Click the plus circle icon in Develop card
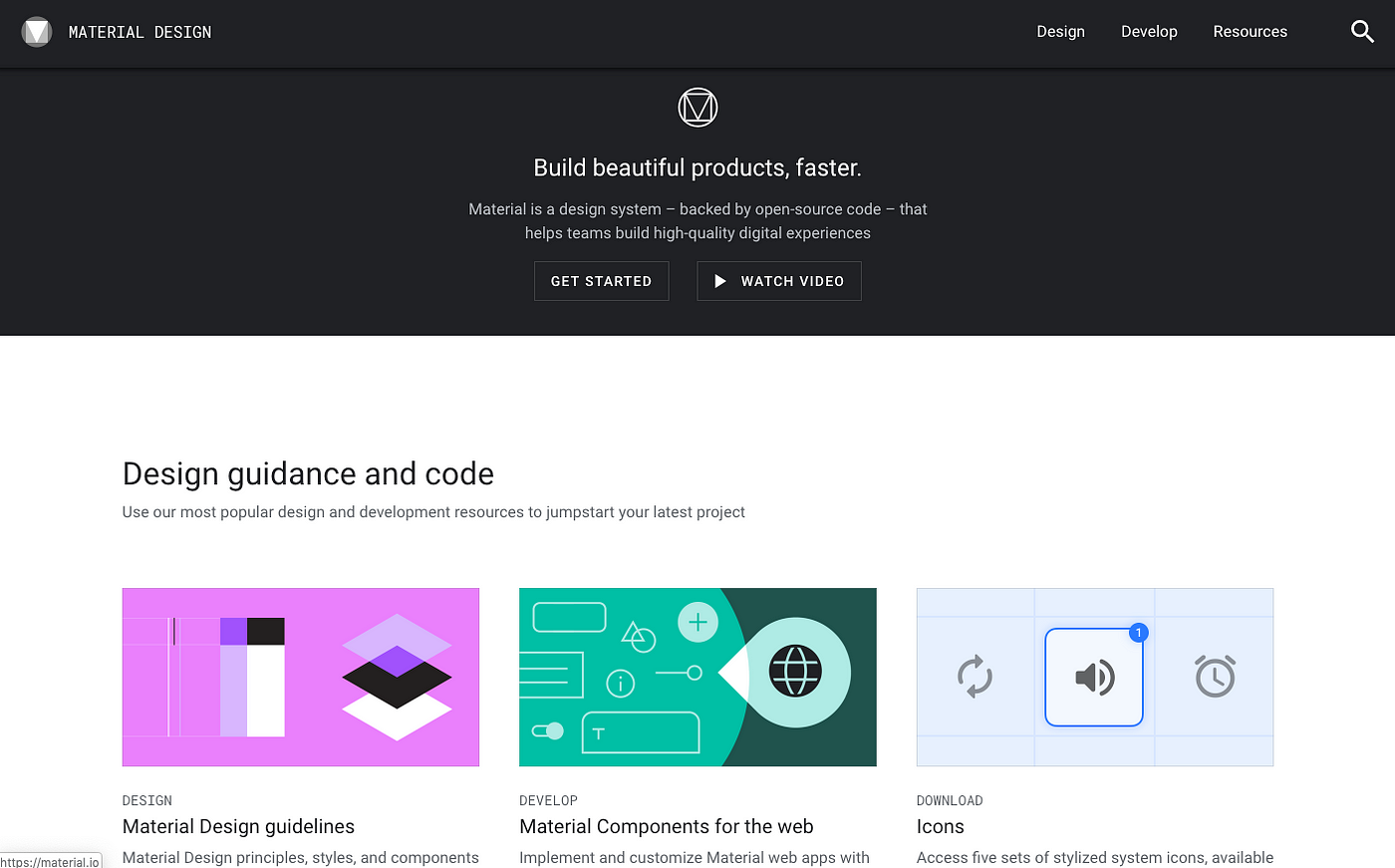This screenshot has width=1395, height=868. click(x=697, y=623)
